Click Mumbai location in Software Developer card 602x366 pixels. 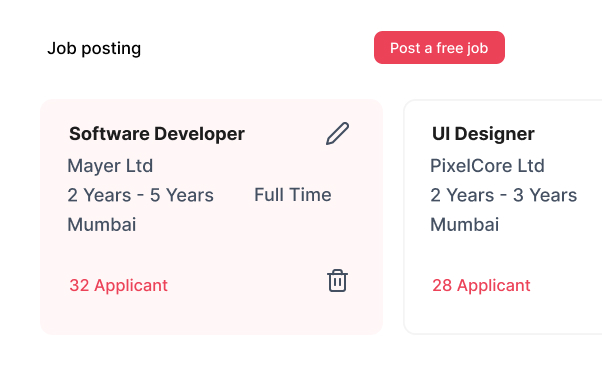click(102, 224)
